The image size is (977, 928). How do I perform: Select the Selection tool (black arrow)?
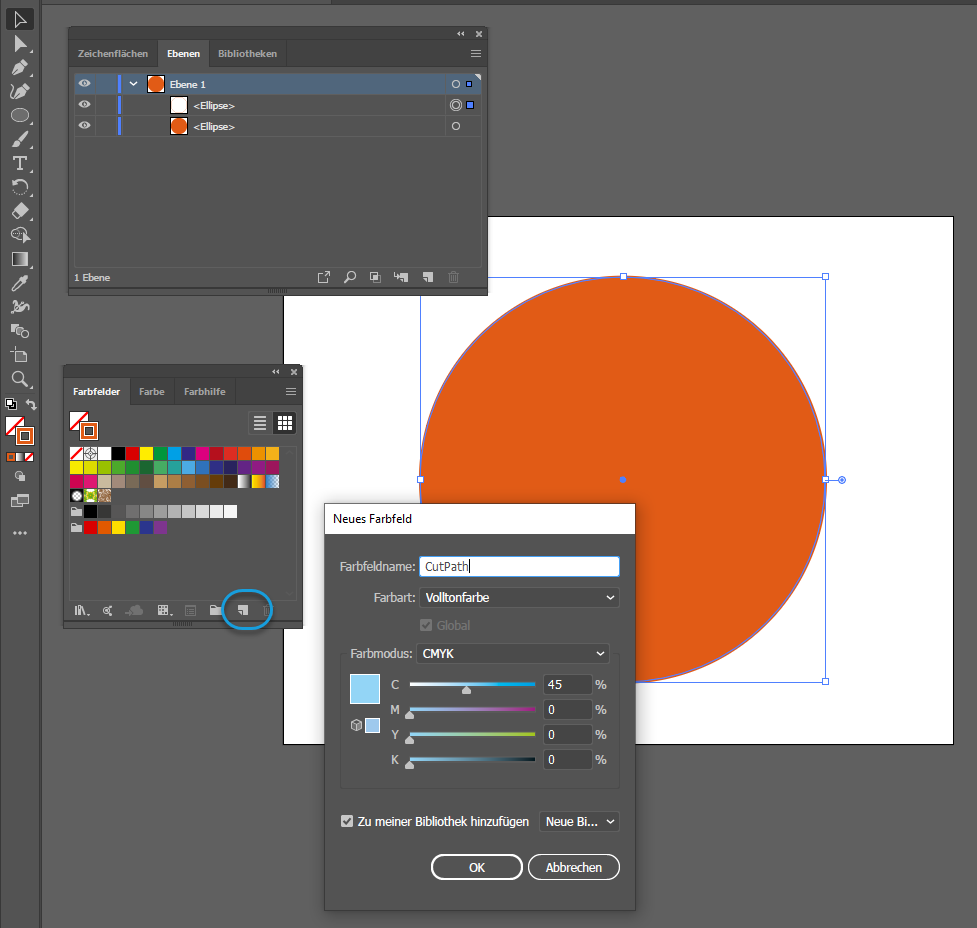tap(20, 20)
